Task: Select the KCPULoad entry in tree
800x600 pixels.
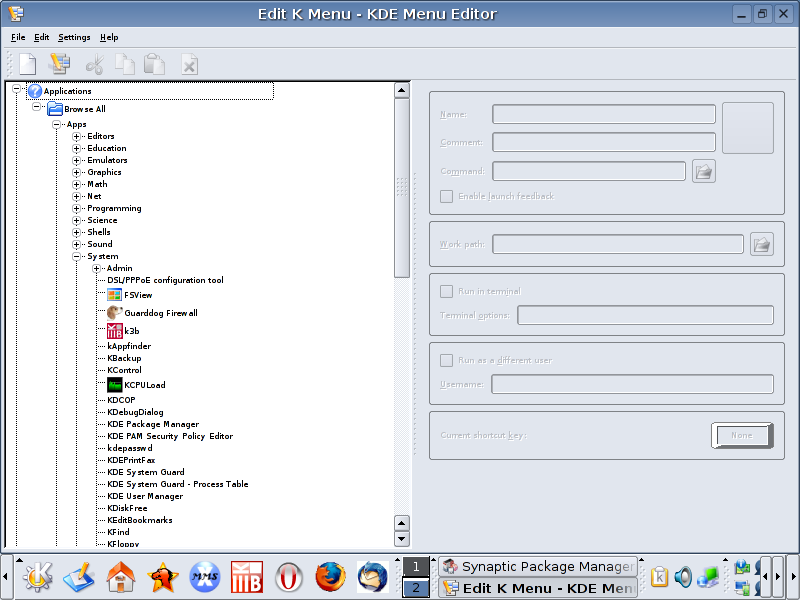Action: coord(144,384)
